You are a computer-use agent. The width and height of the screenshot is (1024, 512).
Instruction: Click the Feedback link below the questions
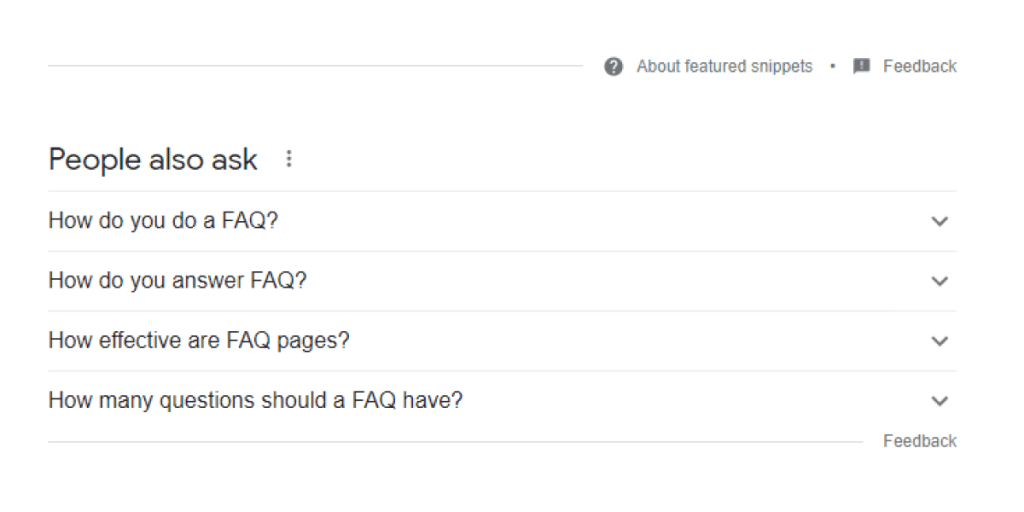(920, 441)
